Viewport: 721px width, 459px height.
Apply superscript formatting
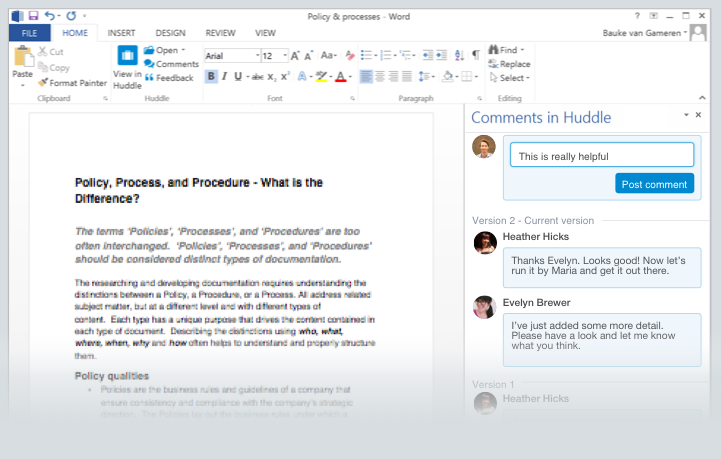pyautogui.click(x=285, y=76)
